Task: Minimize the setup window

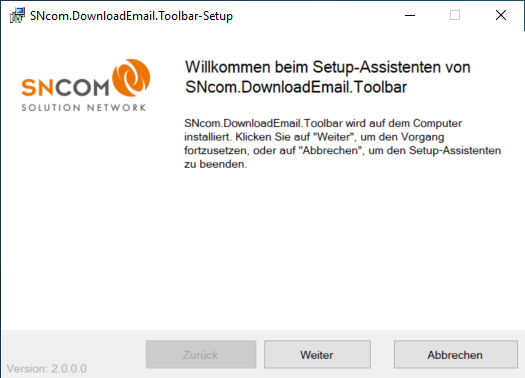Action: point(410,15)
